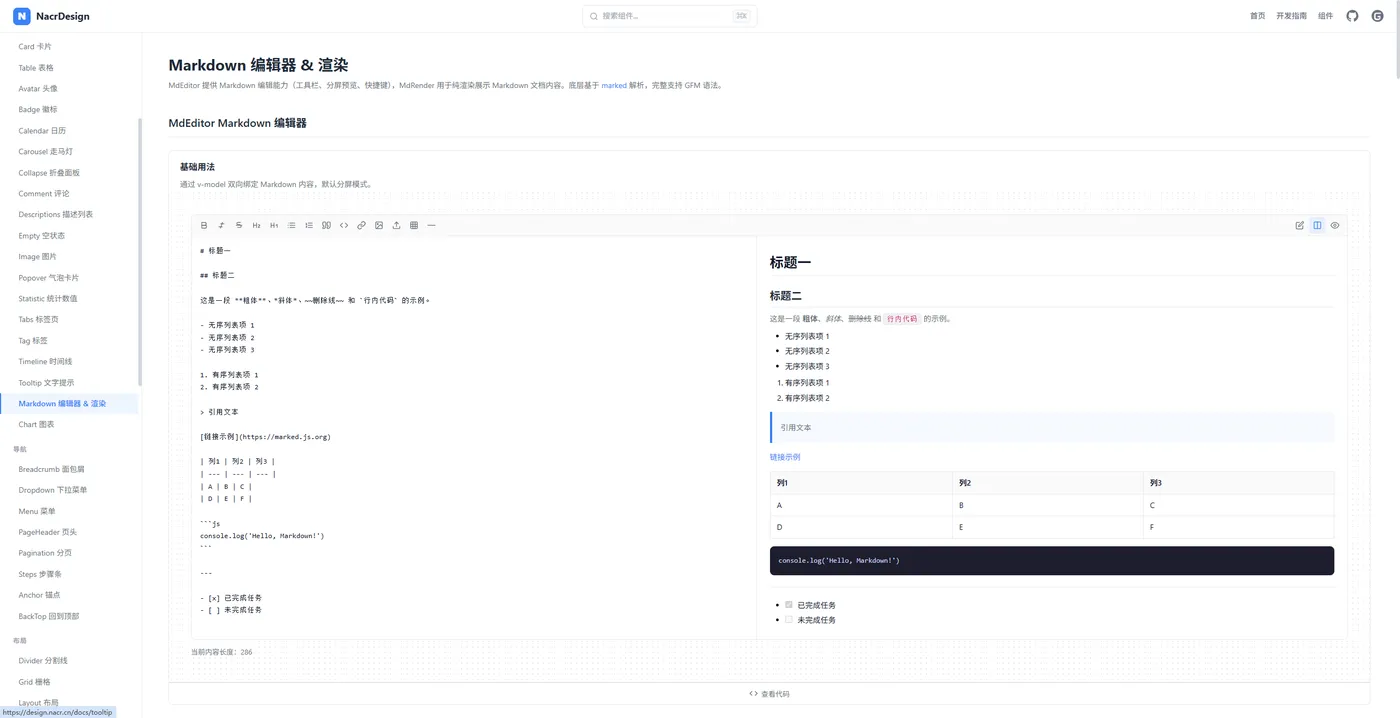Viewport: 1400px width, 718px height.
Task: Open the GitHub icon in the header
Action: (x=1353, y=16)
